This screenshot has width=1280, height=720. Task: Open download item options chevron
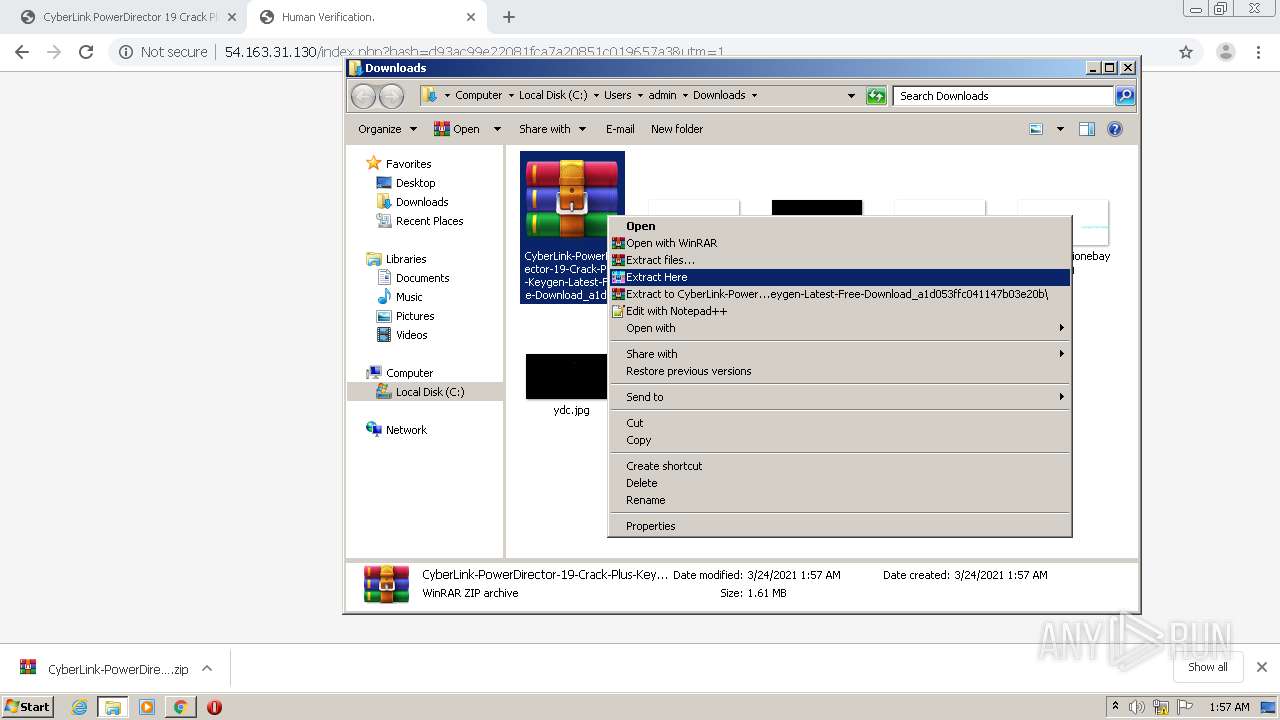coord(207,668)
